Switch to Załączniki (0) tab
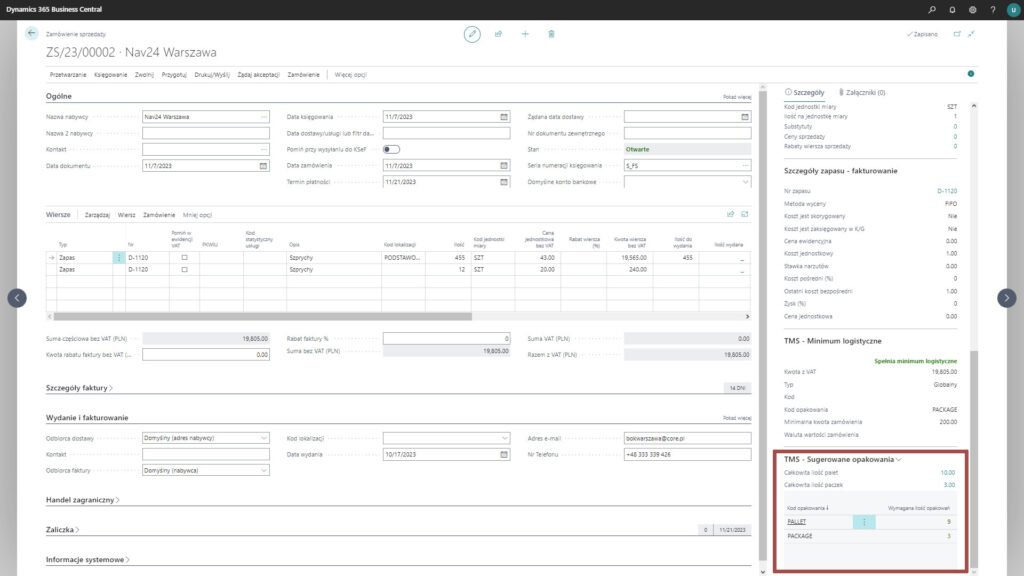Screen dimensions: 1024x576 (862, 93)
